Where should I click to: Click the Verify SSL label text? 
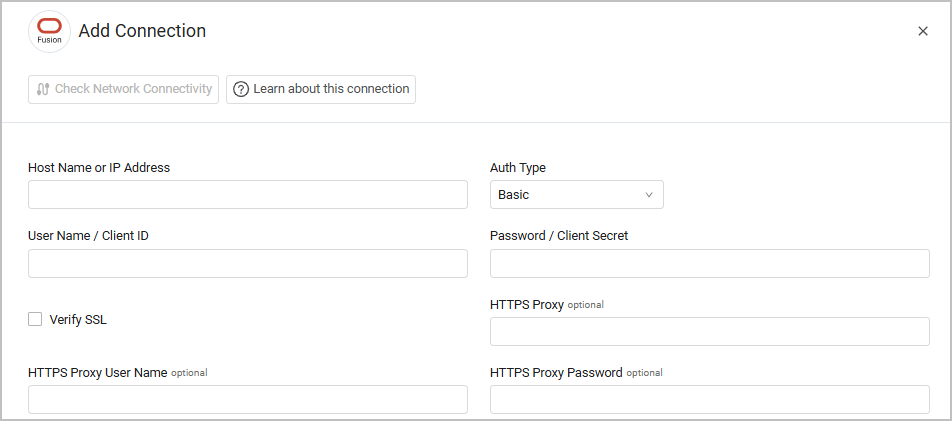click(77, 320)
